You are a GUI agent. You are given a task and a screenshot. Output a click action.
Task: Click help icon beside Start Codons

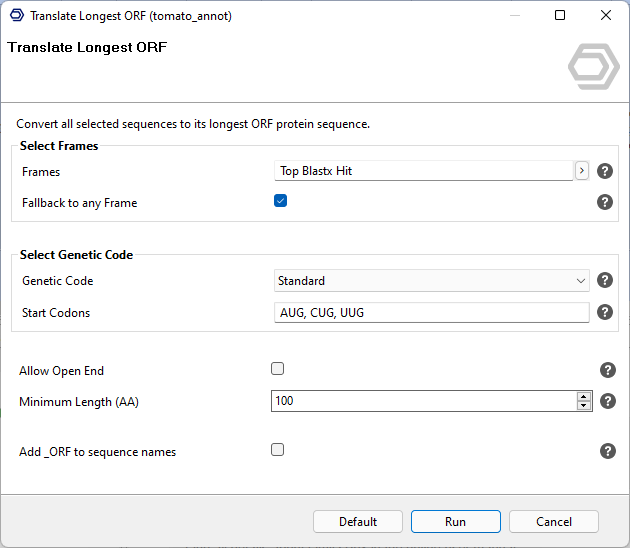(x=604, y=313)
